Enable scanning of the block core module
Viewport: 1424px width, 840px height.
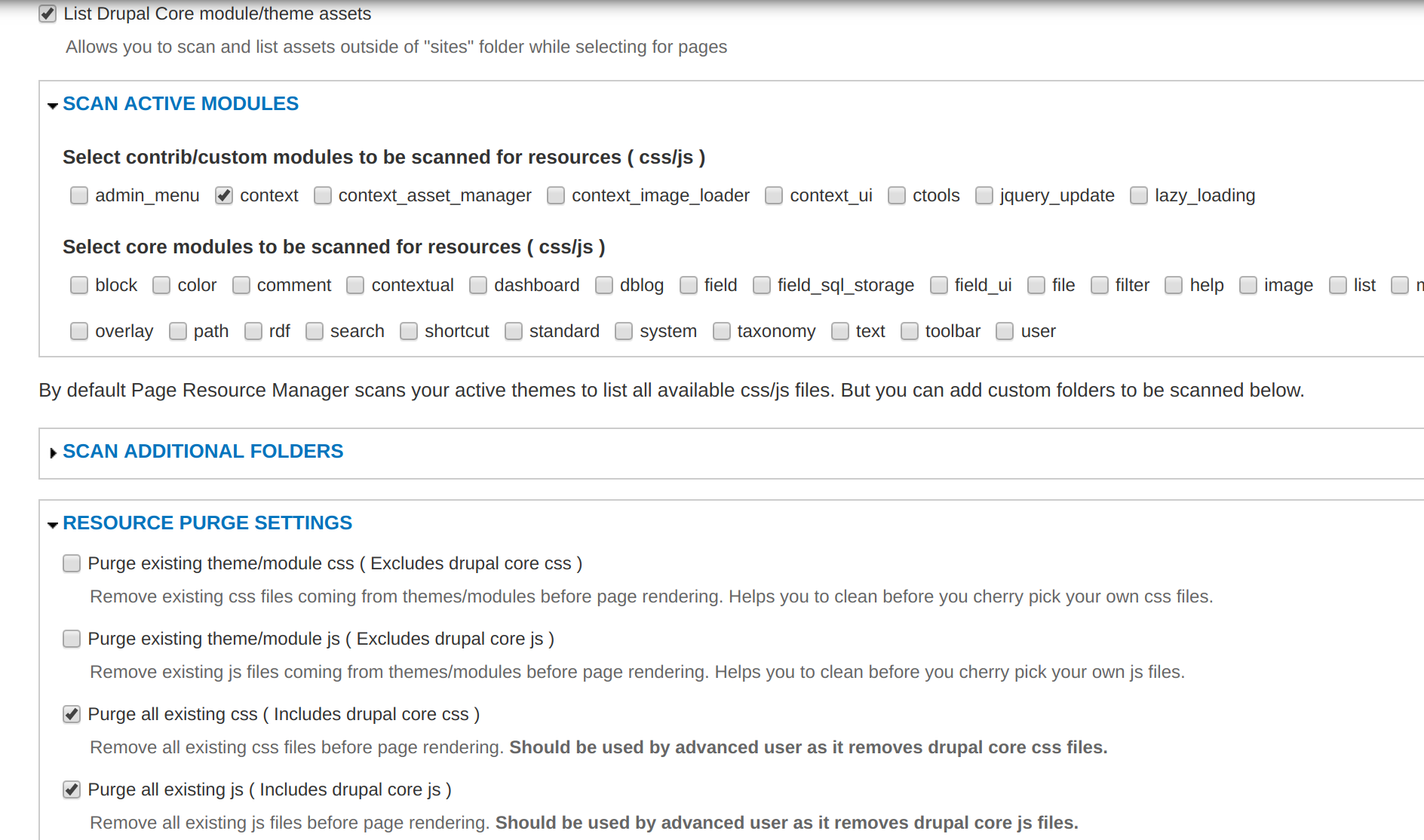tap(79, 285)
